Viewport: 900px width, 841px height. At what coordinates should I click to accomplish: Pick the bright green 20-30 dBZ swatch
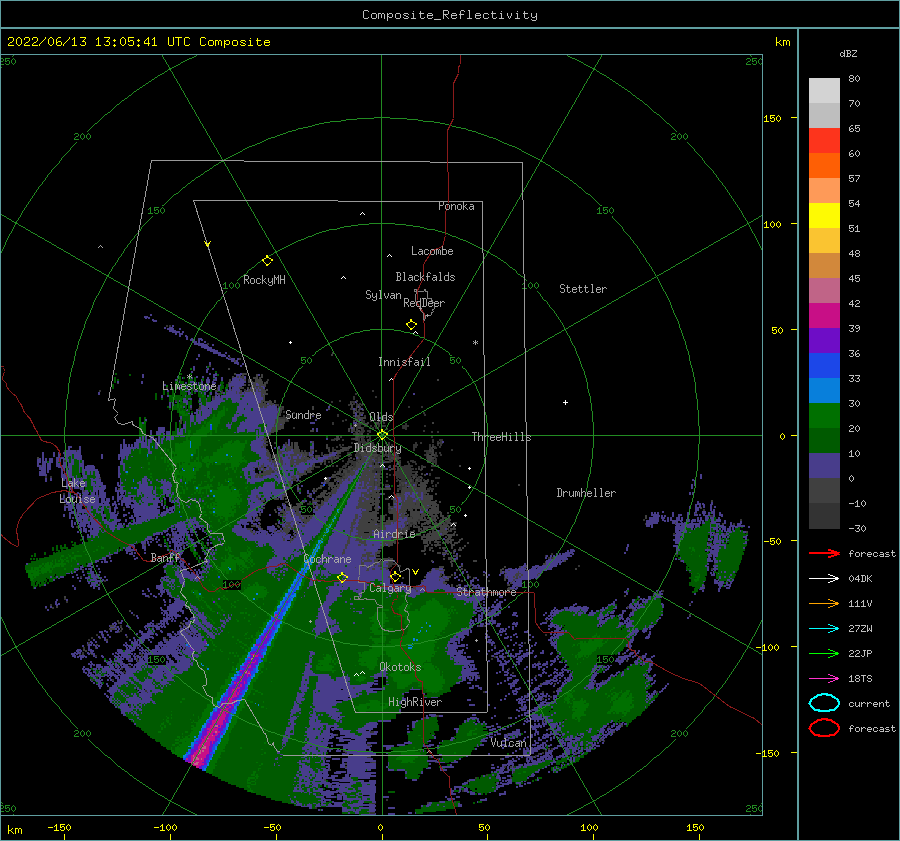[x=824, y=416]
